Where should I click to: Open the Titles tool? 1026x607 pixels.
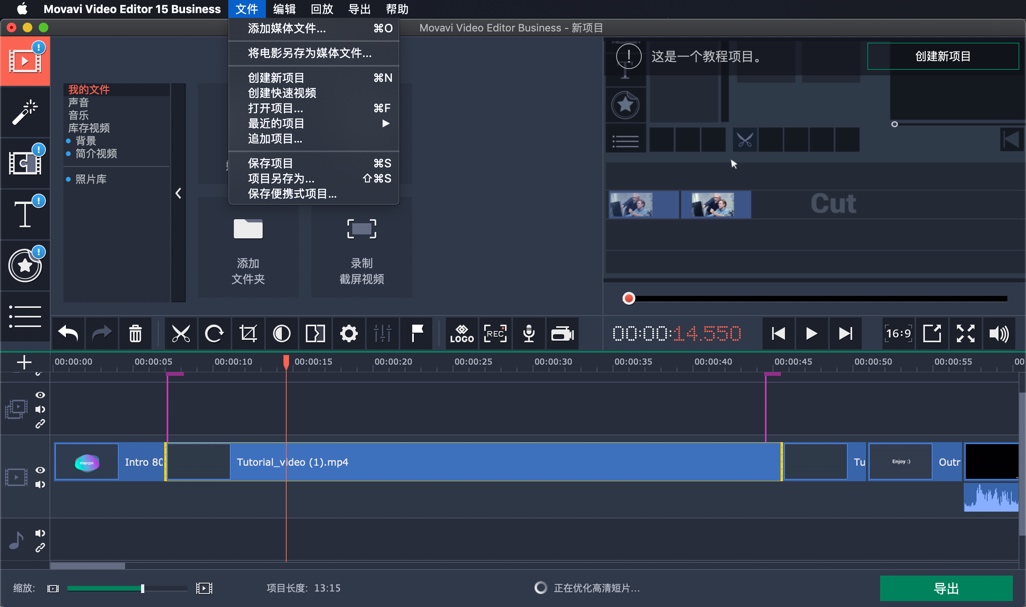click(24, 213)
